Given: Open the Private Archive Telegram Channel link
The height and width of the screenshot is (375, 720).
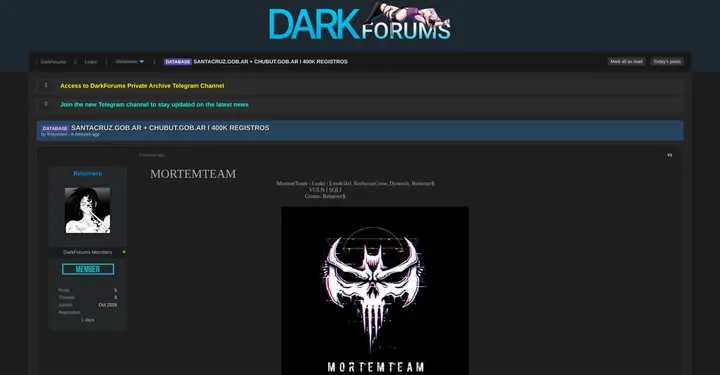Looking at the screenshot, I should coord(142,86).
